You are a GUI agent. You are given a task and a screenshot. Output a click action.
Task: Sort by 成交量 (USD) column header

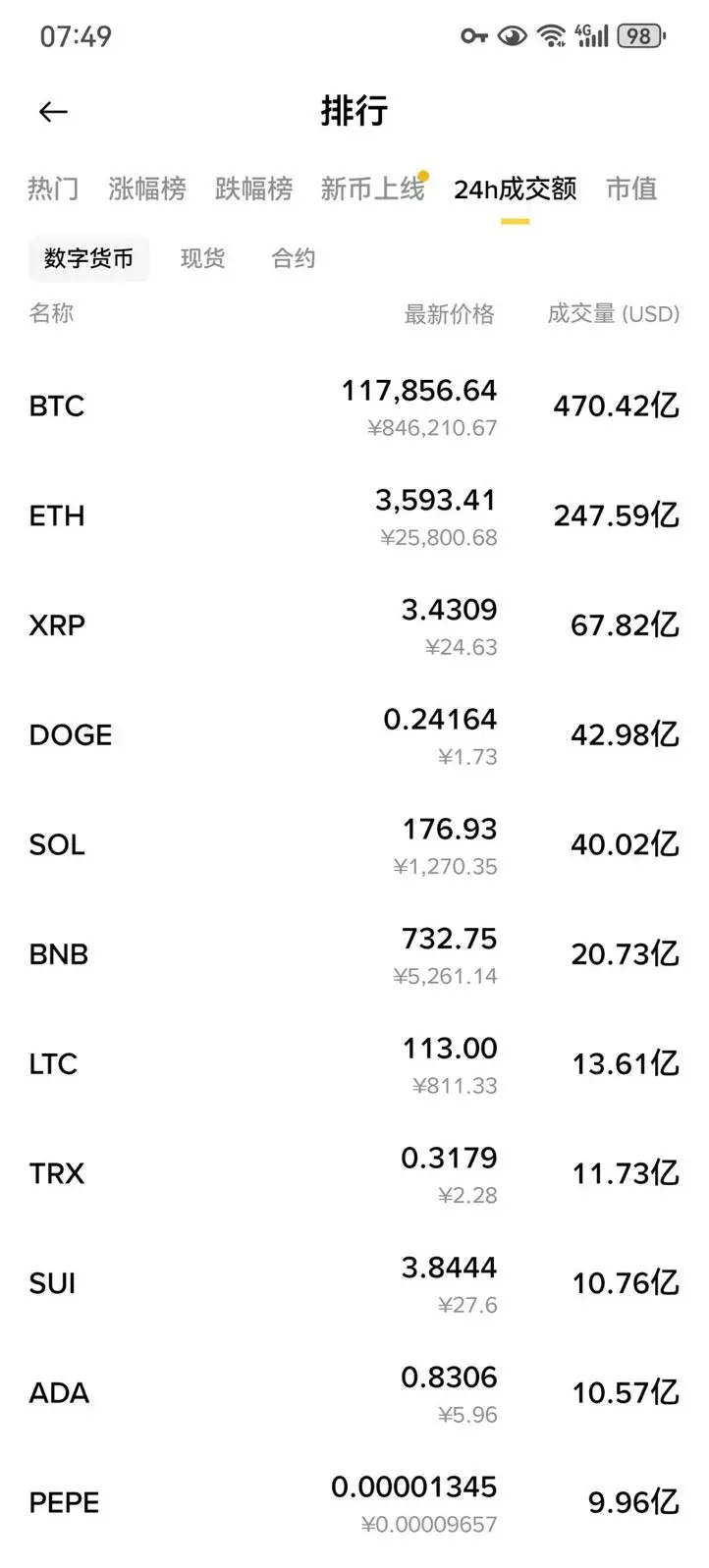click(614, 314)
